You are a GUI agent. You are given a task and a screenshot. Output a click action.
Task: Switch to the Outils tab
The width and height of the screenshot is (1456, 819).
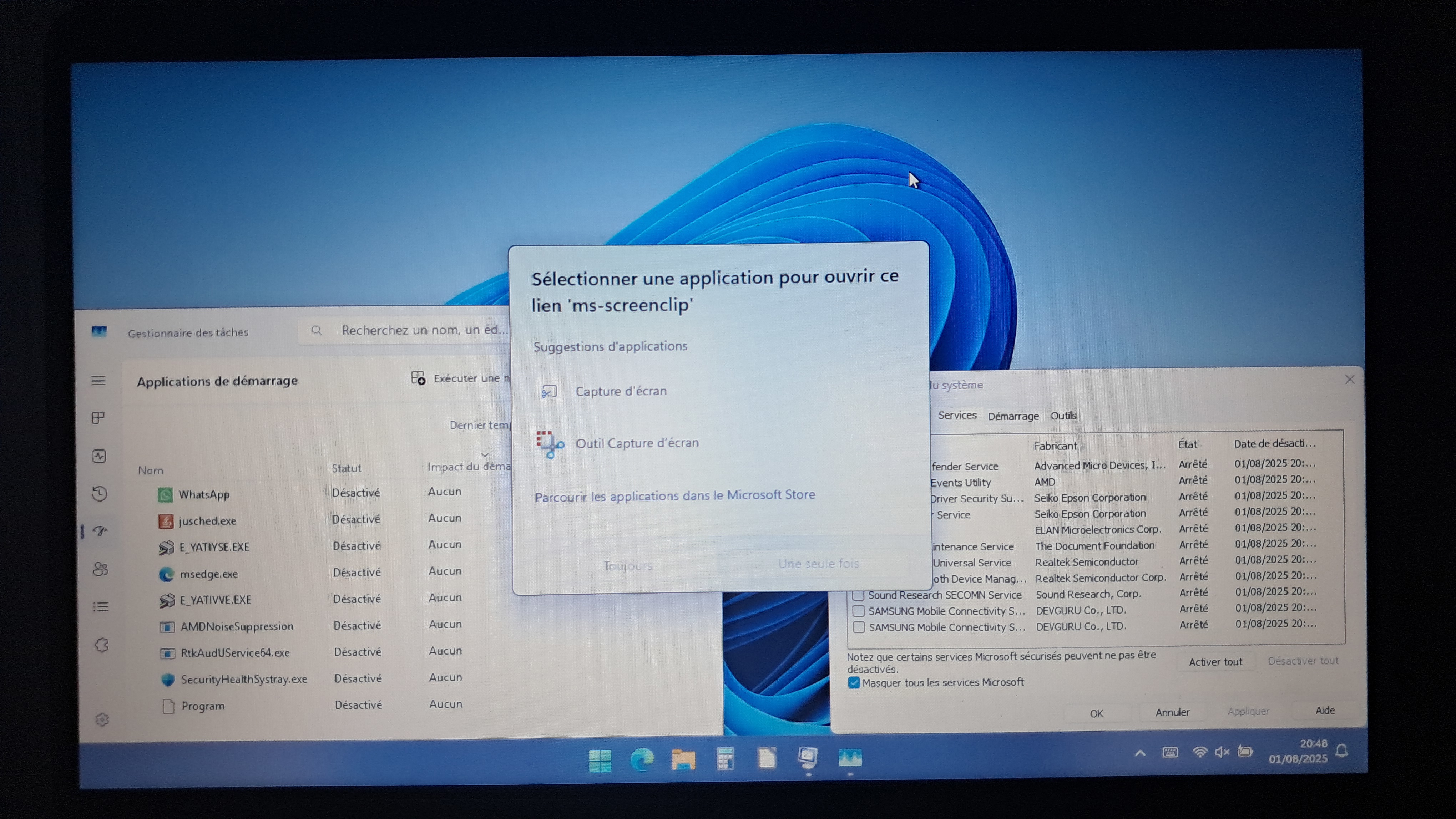pos(1063,416)
